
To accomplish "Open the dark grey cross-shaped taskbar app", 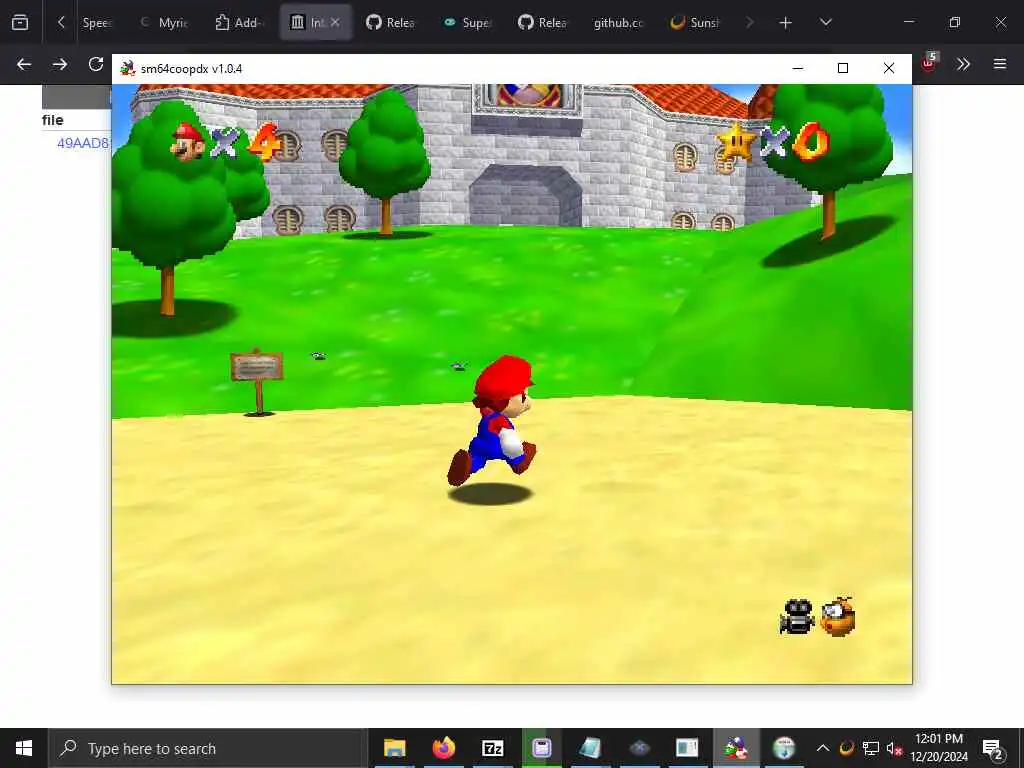I will pyautogui.click(x=639, y=748).
